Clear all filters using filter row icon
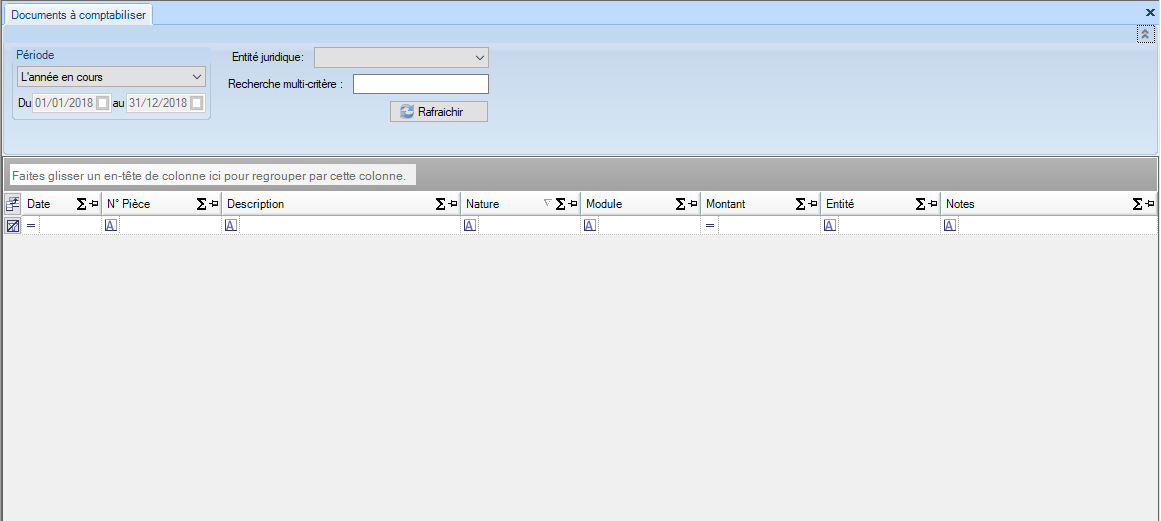Viewport: 1161px width, 521px height. coord(12,226)
